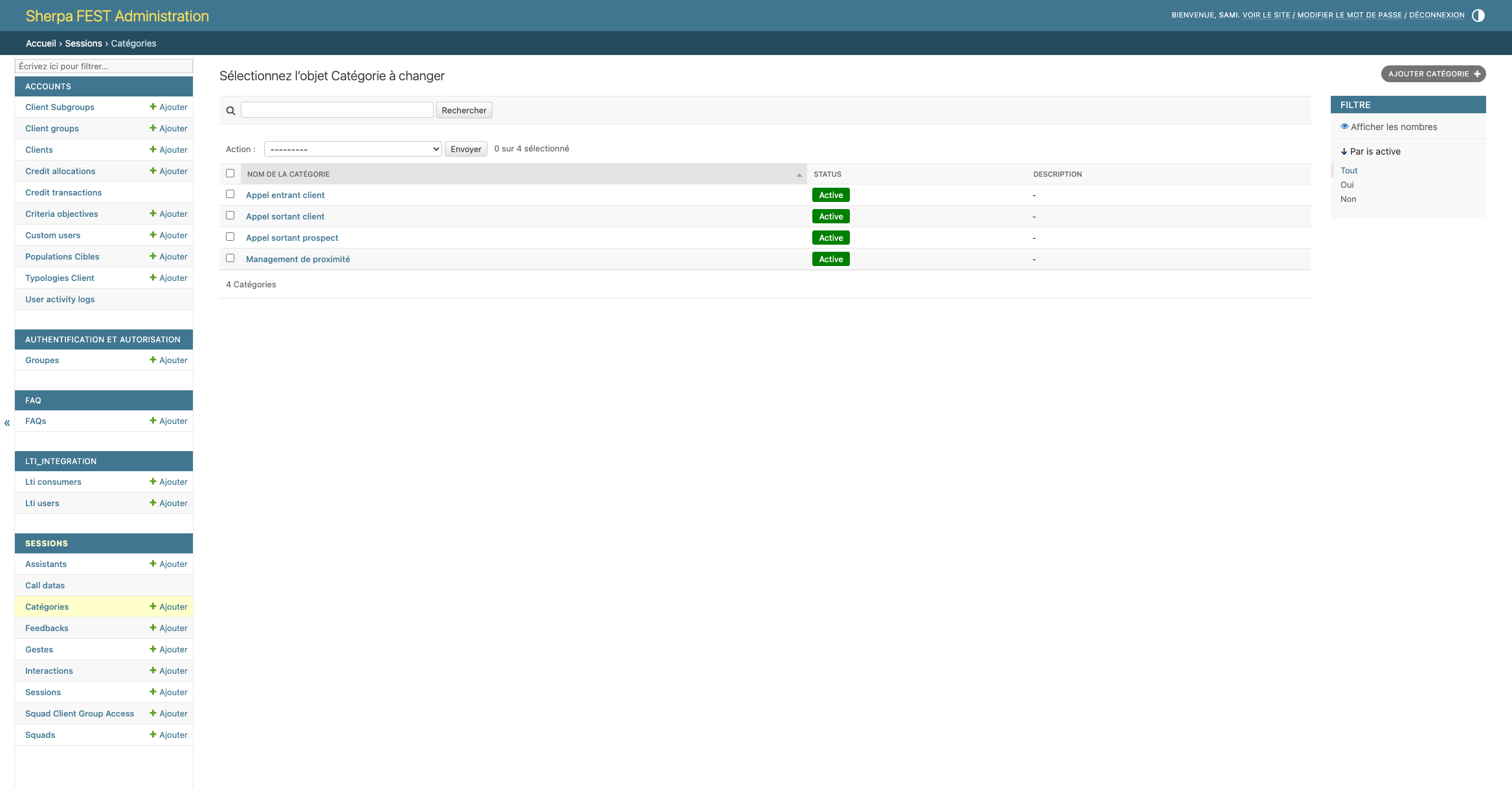The width and height of the screenshot is (1512, 789).
Task: Open Credit transactions in sidebar
Action: (63, 192)
